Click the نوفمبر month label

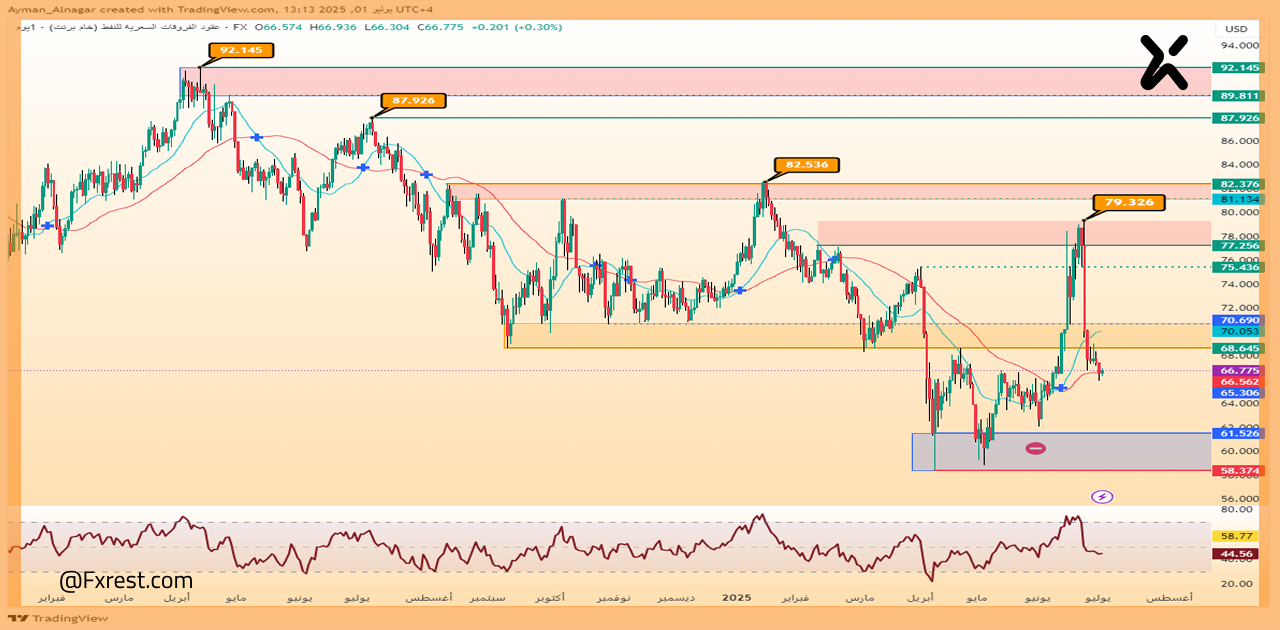(613, 597)
